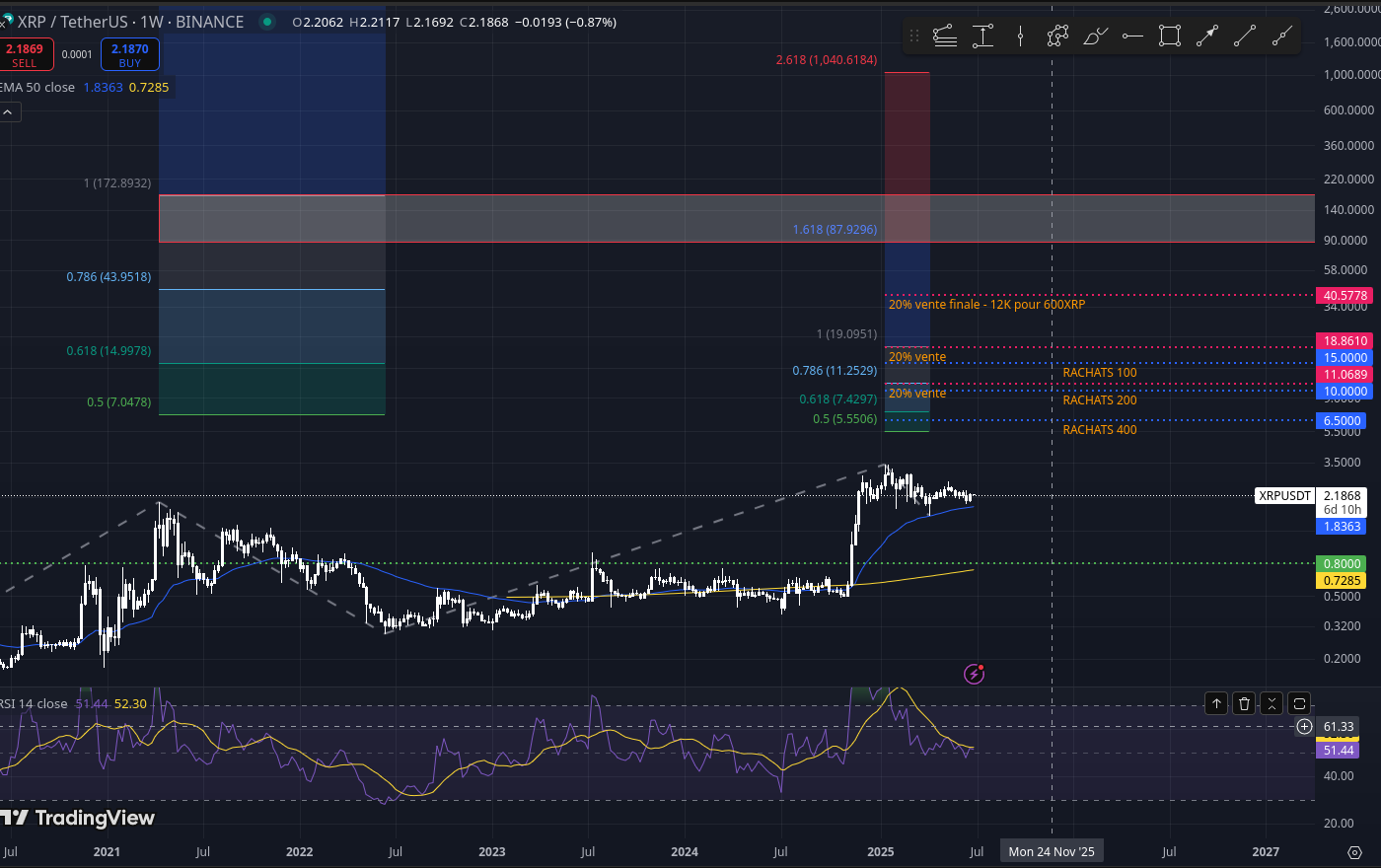The image size is (1381, 868).
Task: Click the spread value 0.0001
Action: (77, 54)
